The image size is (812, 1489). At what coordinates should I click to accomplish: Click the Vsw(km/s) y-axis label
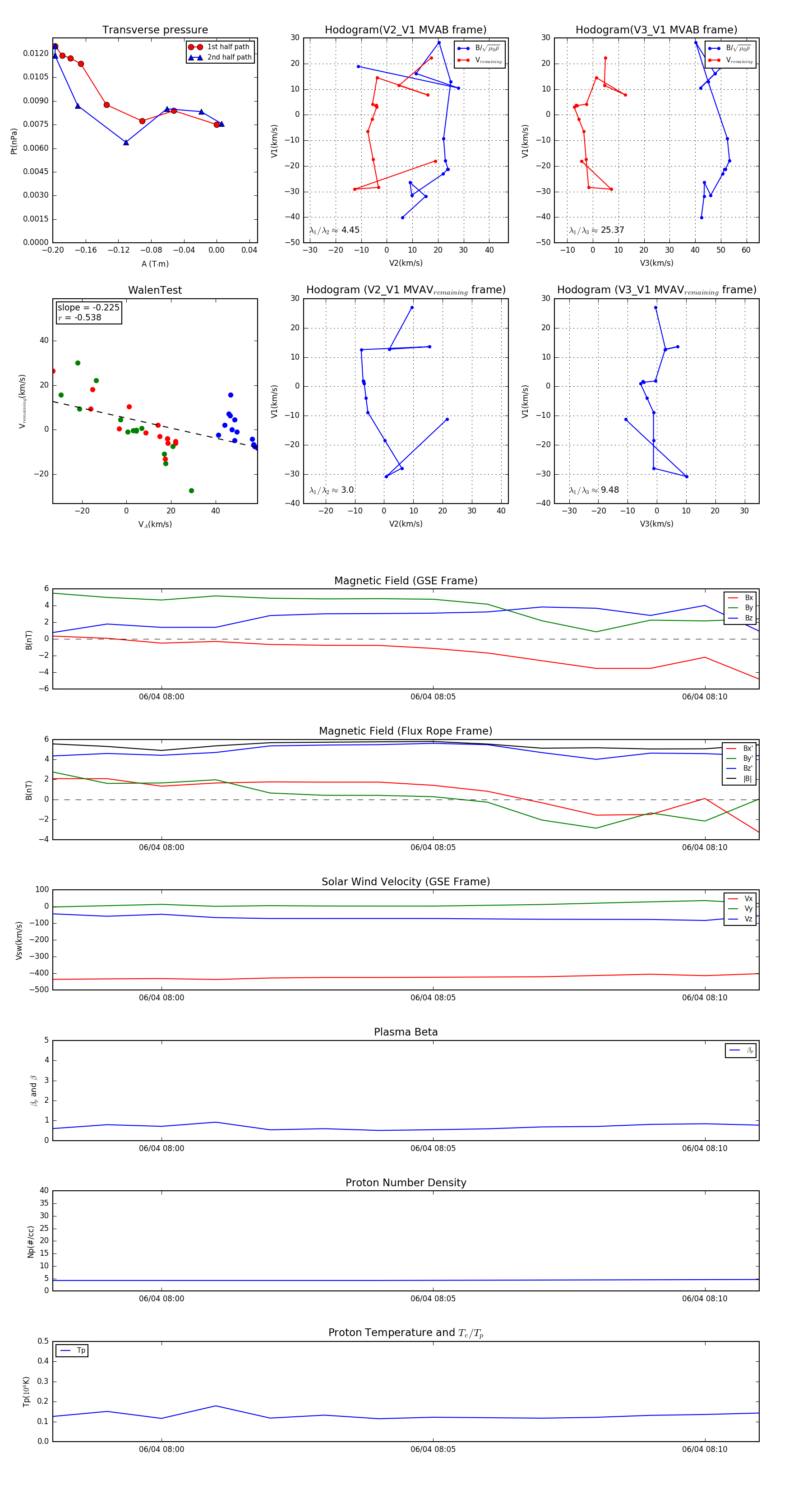point(19,940)
